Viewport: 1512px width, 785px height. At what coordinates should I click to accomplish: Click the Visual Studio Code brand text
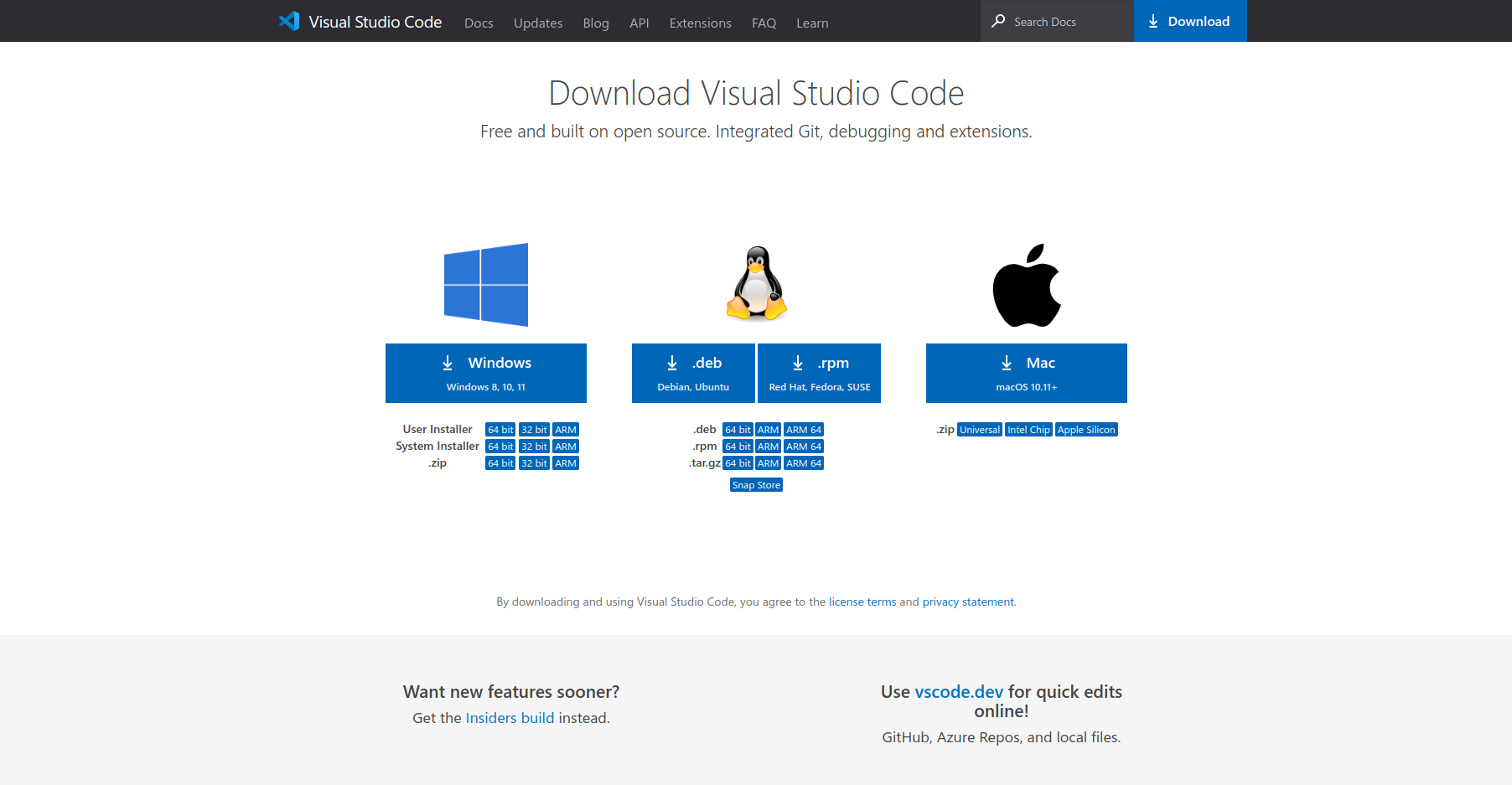click(x=375, y=23)
